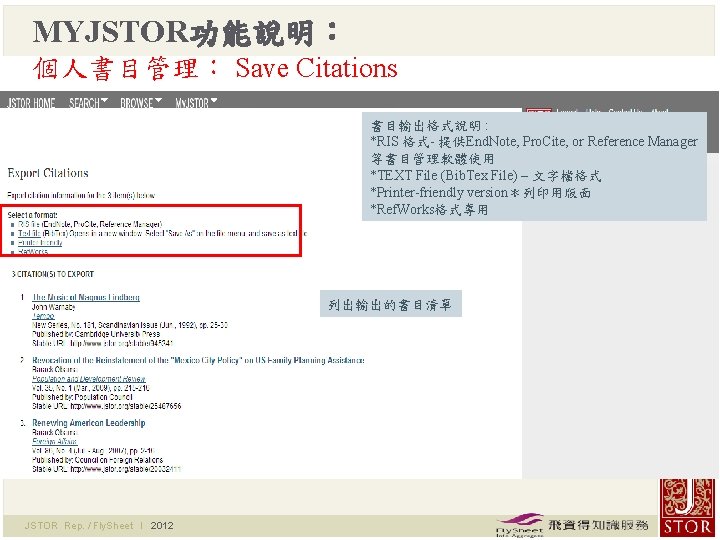Image resolution: width=720 pixels, height=540 pixels.
Task: Open Population and Development Review journal link
Action: pyautogui.click(x=89, y=379)
